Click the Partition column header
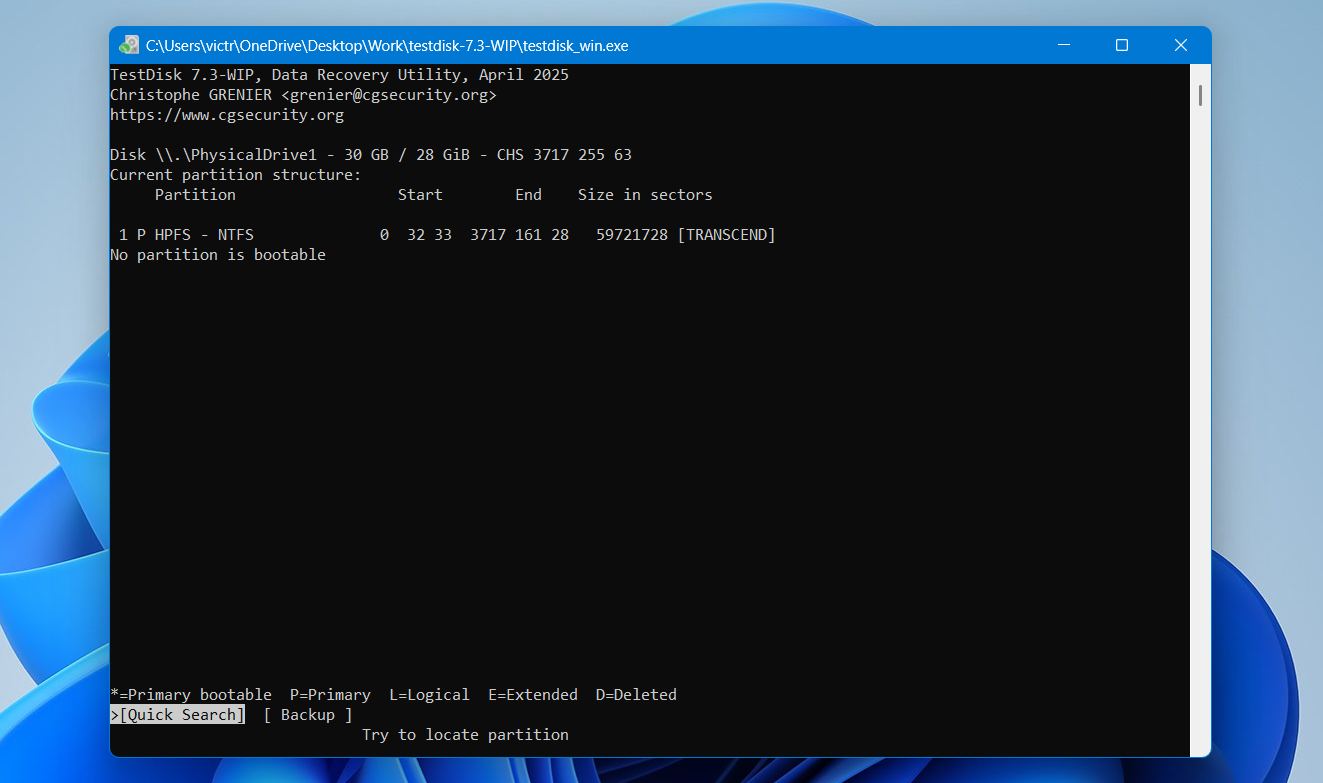1323x783 pixels. [195, 195]
